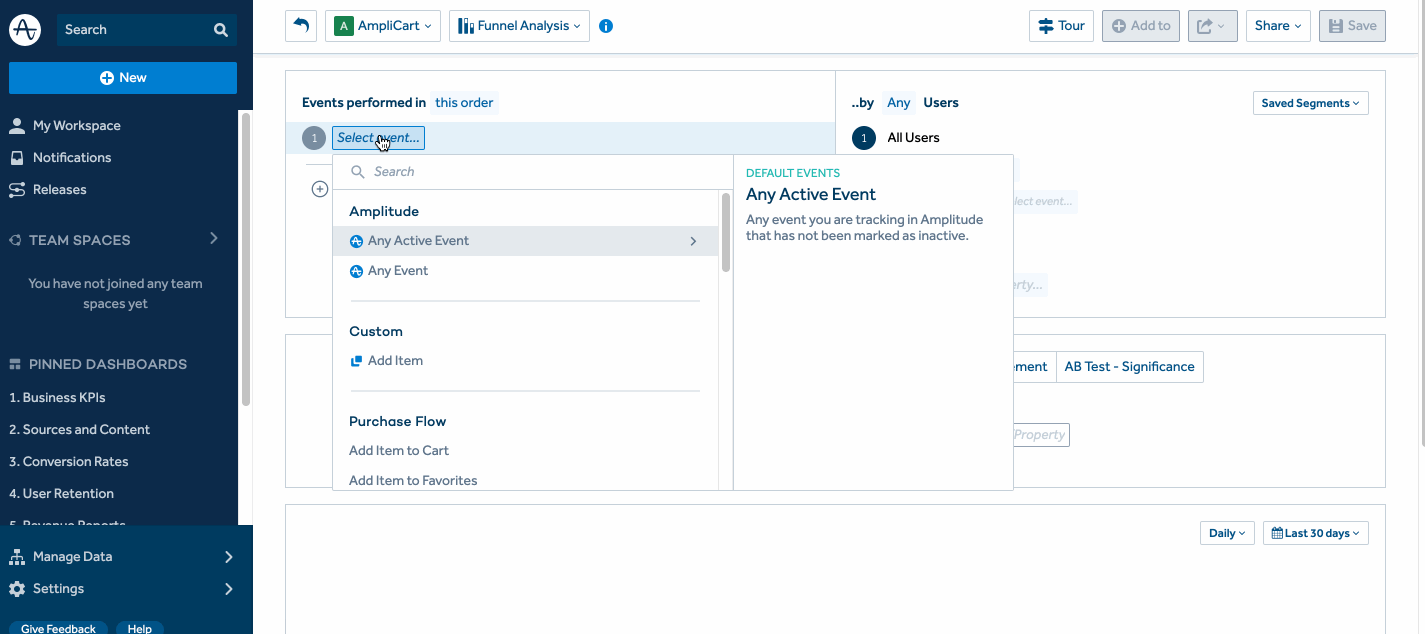Open the Funnel Analysis chart type dropdown

(519, 26)
